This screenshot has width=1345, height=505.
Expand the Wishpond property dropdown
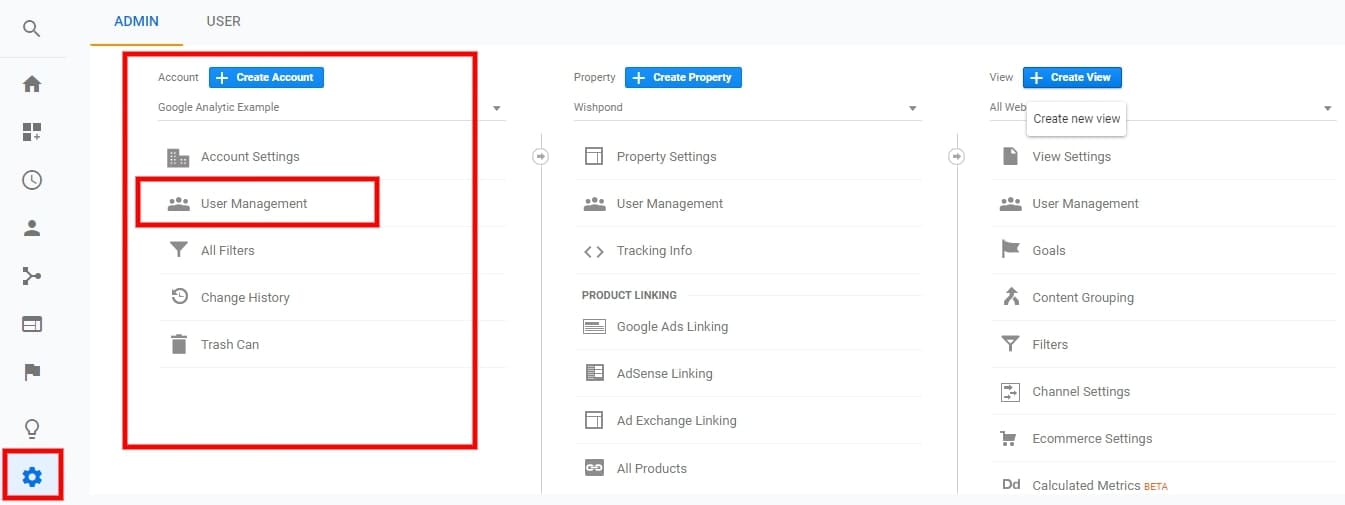click(x=912, y=108)
